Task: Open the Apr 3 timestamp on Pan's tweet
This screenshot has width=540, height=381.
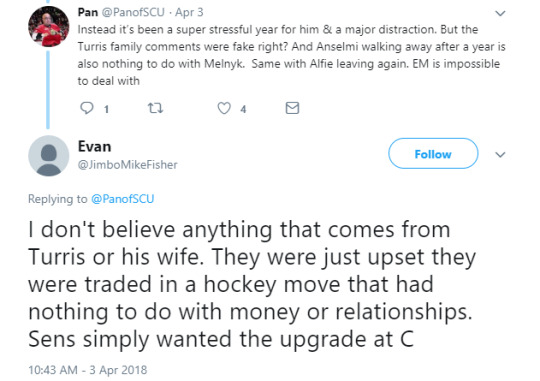Action: coord(189,12)
